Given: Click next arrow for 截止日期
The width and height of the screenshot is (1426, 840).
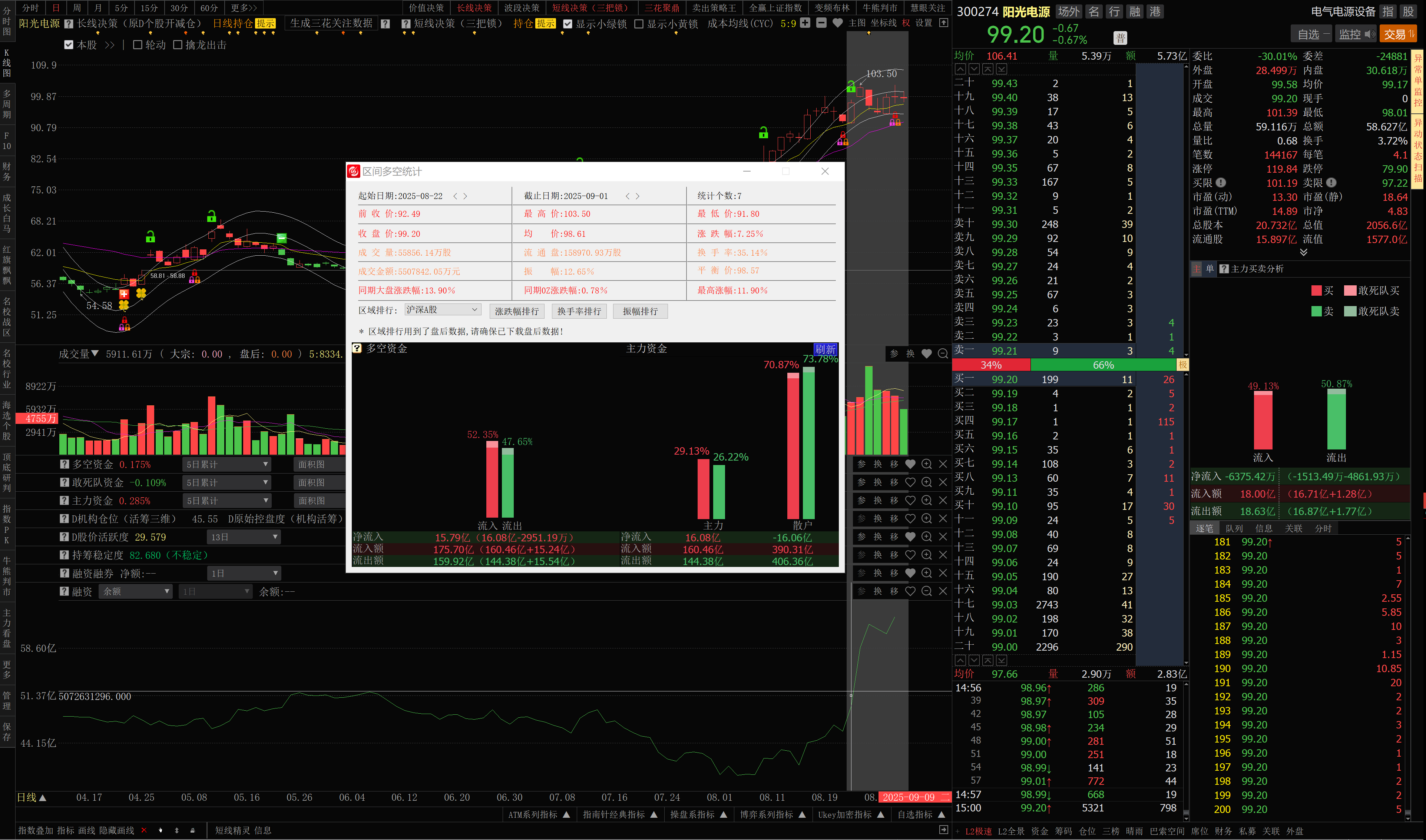Looking at the screenshot, I should pos(638,196).
